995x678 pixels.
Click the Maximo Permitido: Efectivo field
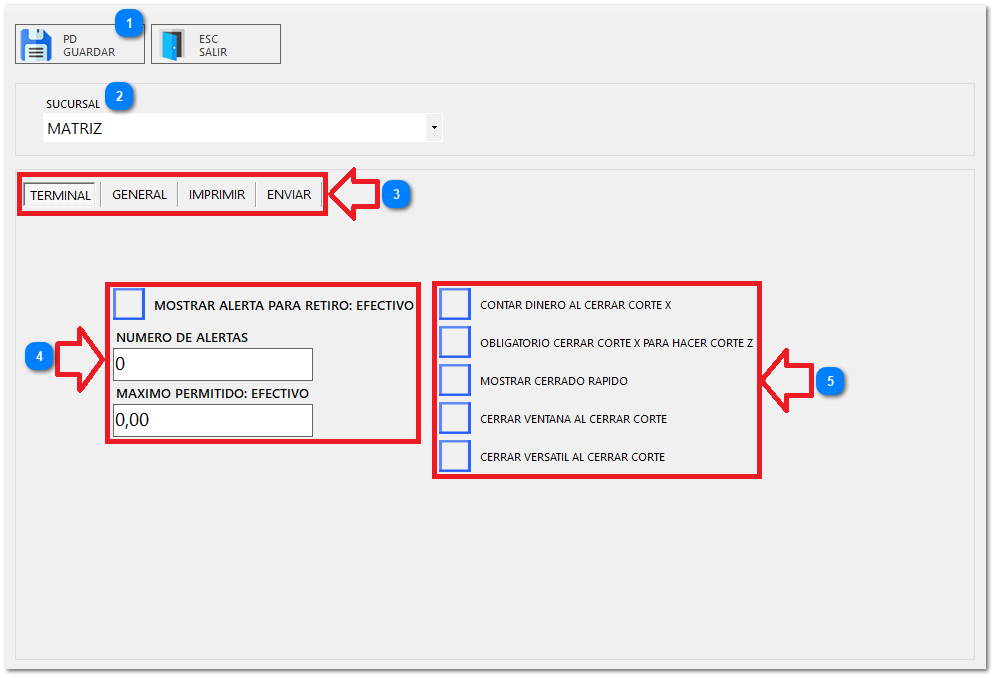pyautogui.click(x=213, y=420)
